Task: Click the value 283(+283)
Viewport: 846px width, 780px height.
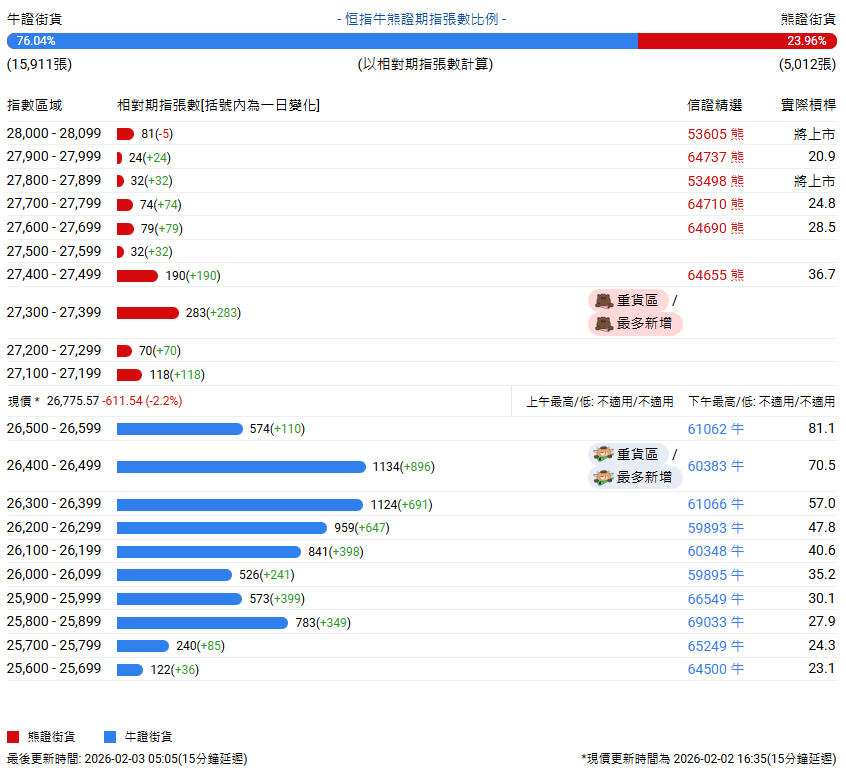Action: click(213, 313)
